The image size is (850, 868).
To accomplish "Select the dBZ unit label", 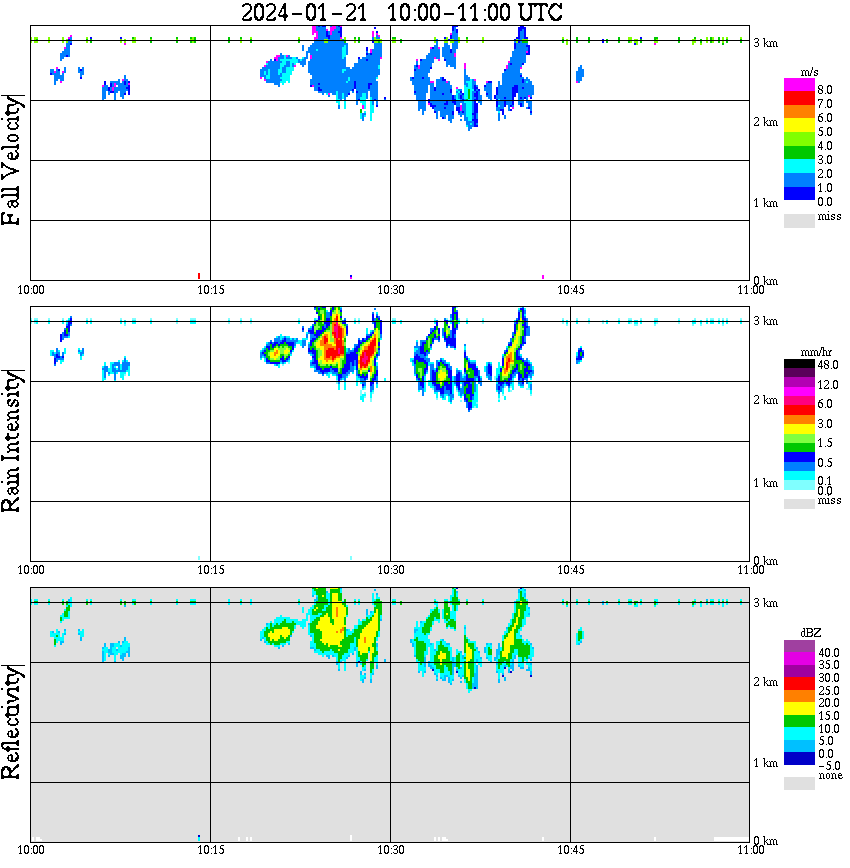I will point(810,633).
